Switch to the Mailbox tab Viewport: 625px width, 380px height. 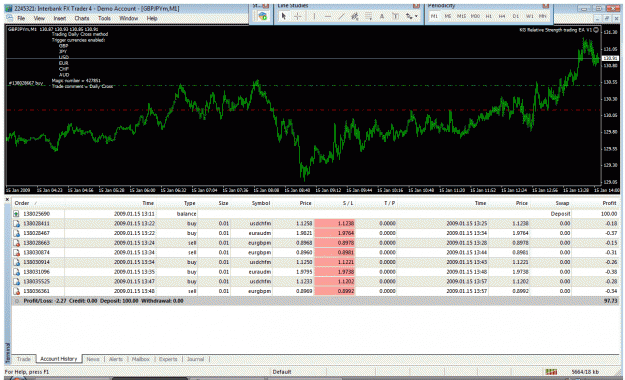click(140, 359)
